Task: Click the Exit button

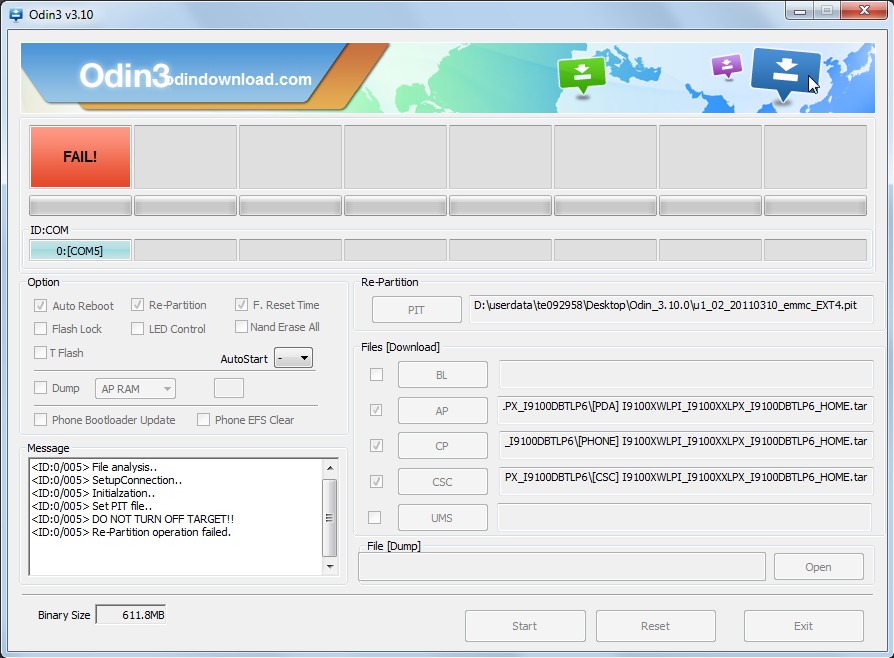Action: [804, 626]
